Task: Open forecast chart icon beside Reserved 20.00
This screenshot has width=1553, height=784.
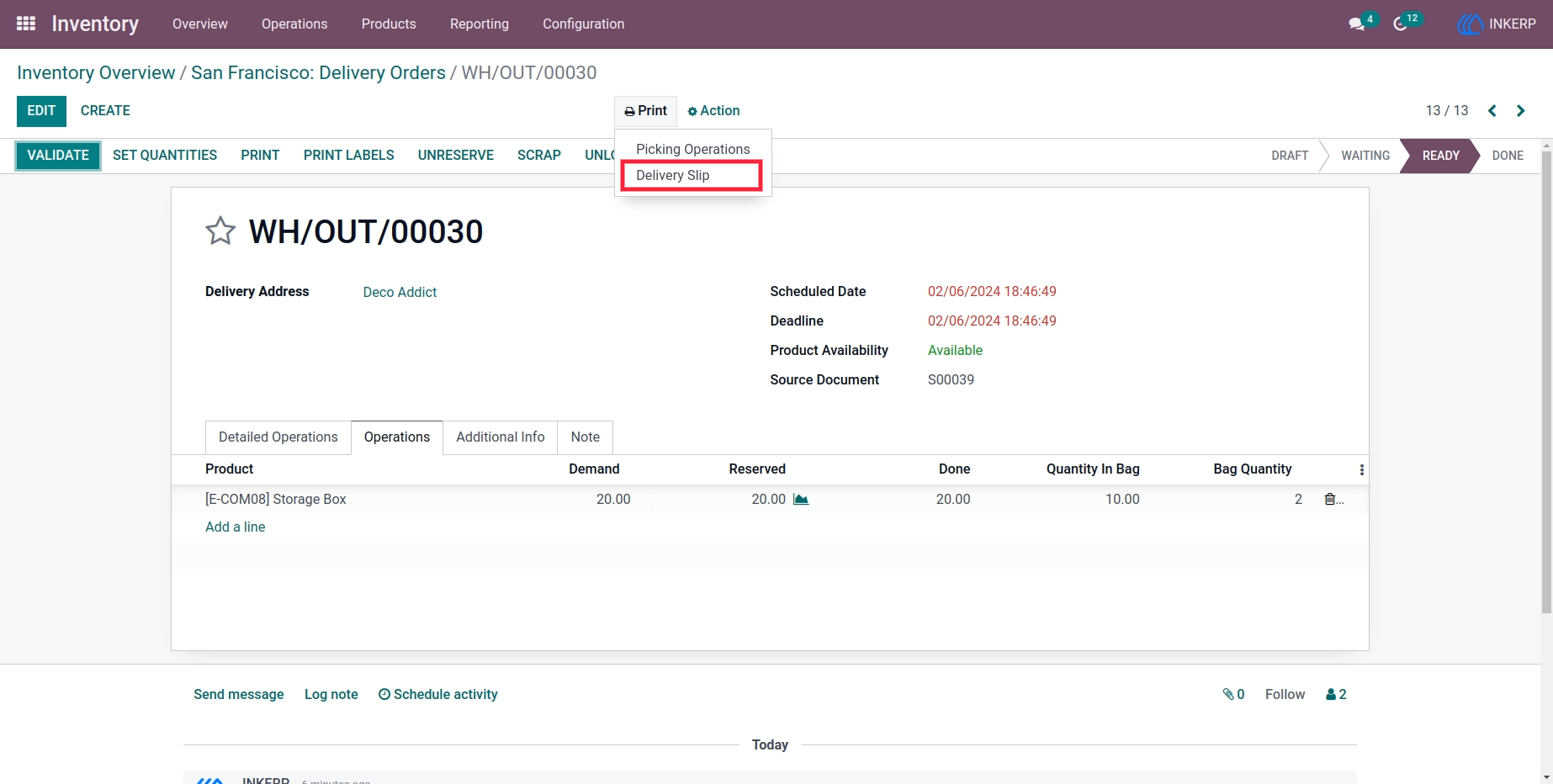Action: coord(801,499)
